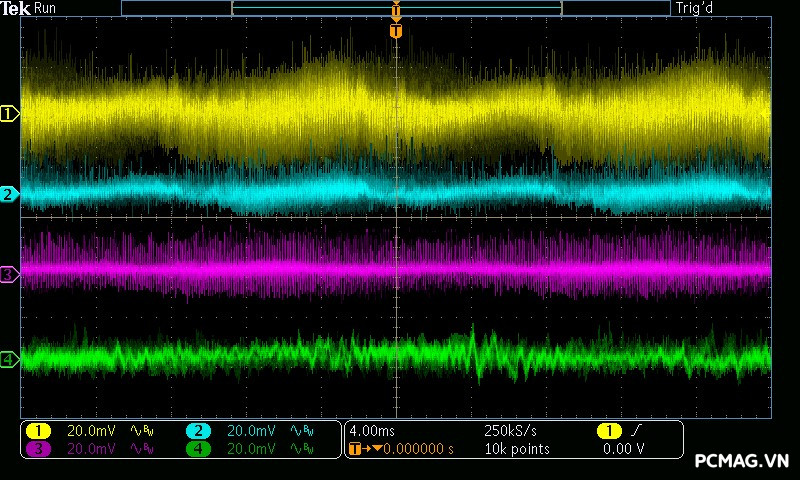800x480 pixels.
Task: Toggle the magenta channel 3 badge
Action: coord(39,449)
